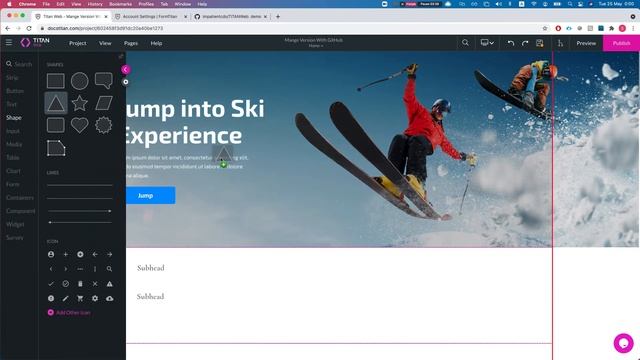Insert the circled checkmark icon
The image size is (640, 360).
click(x=65, y=284)
